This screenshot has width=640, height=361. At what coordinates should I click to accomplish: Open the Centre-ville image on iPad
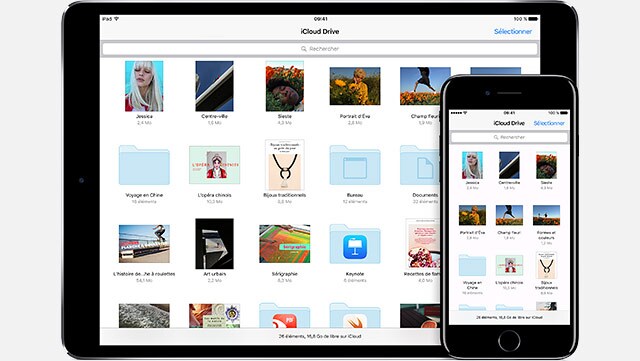[x=214, y=86]
